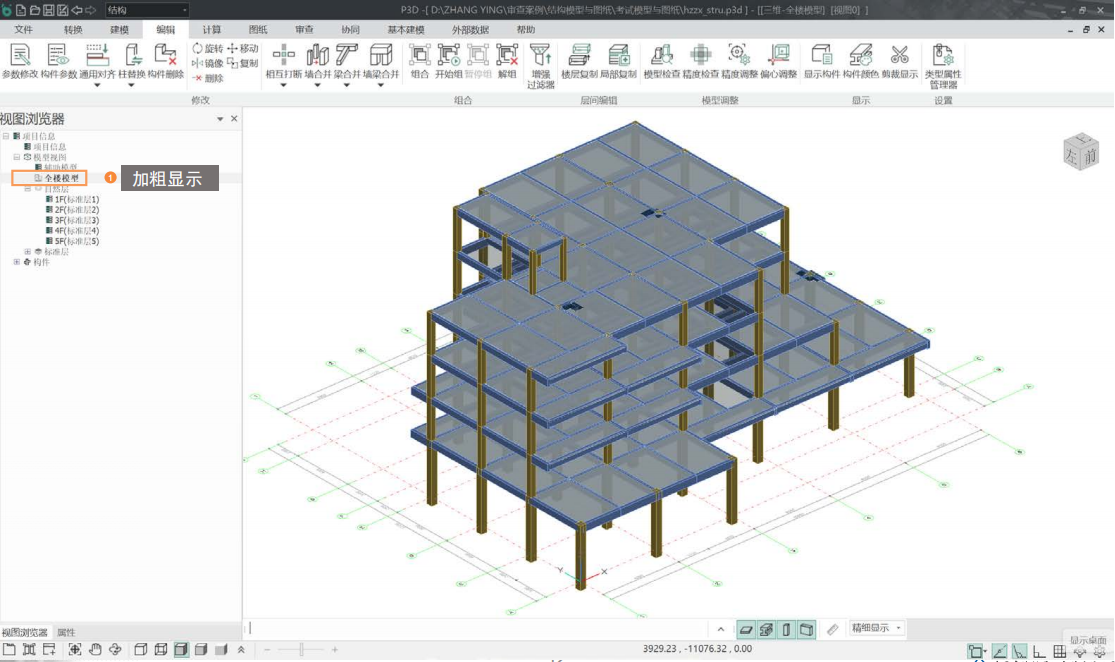Select the 楼层复制 floor copy tool
1115x662 pixels.
pos(579,59)
